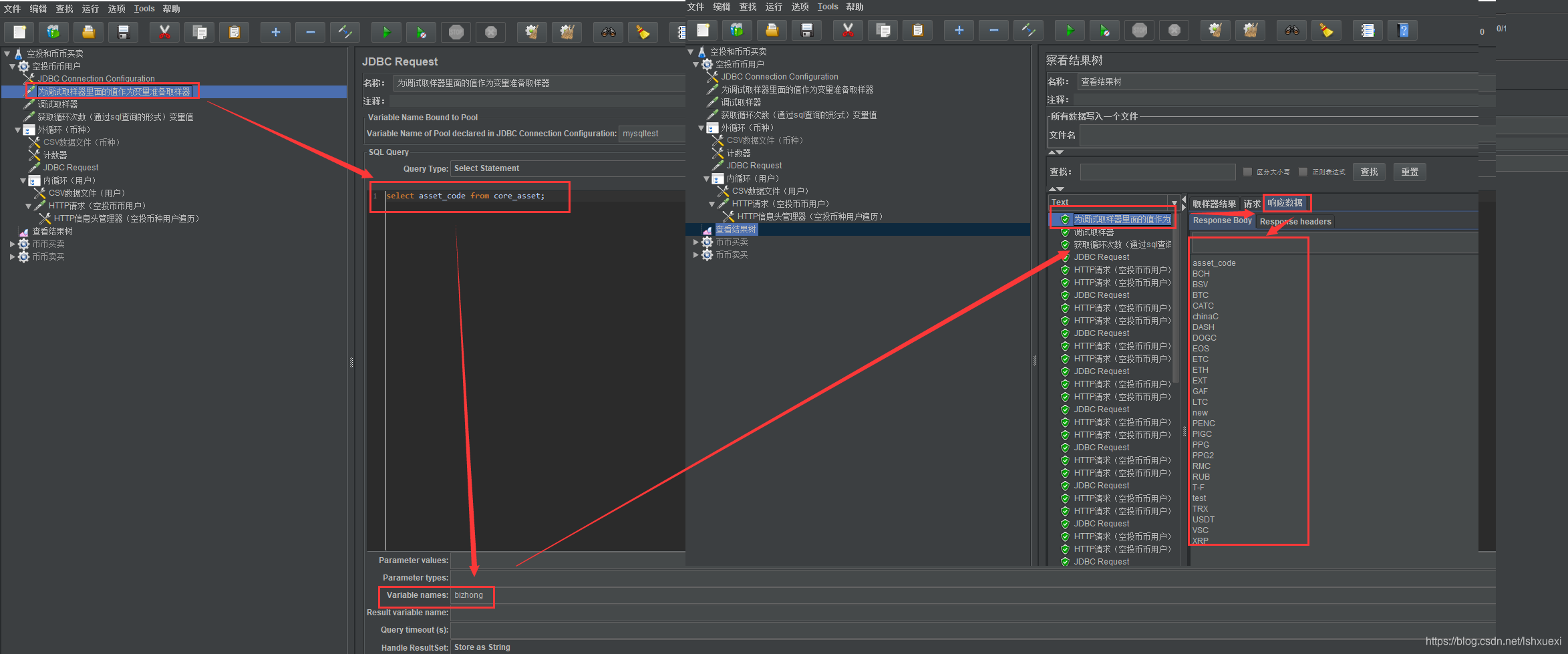This screenshot has width=1568, height=654.
Task: Click Toggle enable icon in left window
Action: tap(345, 32)
